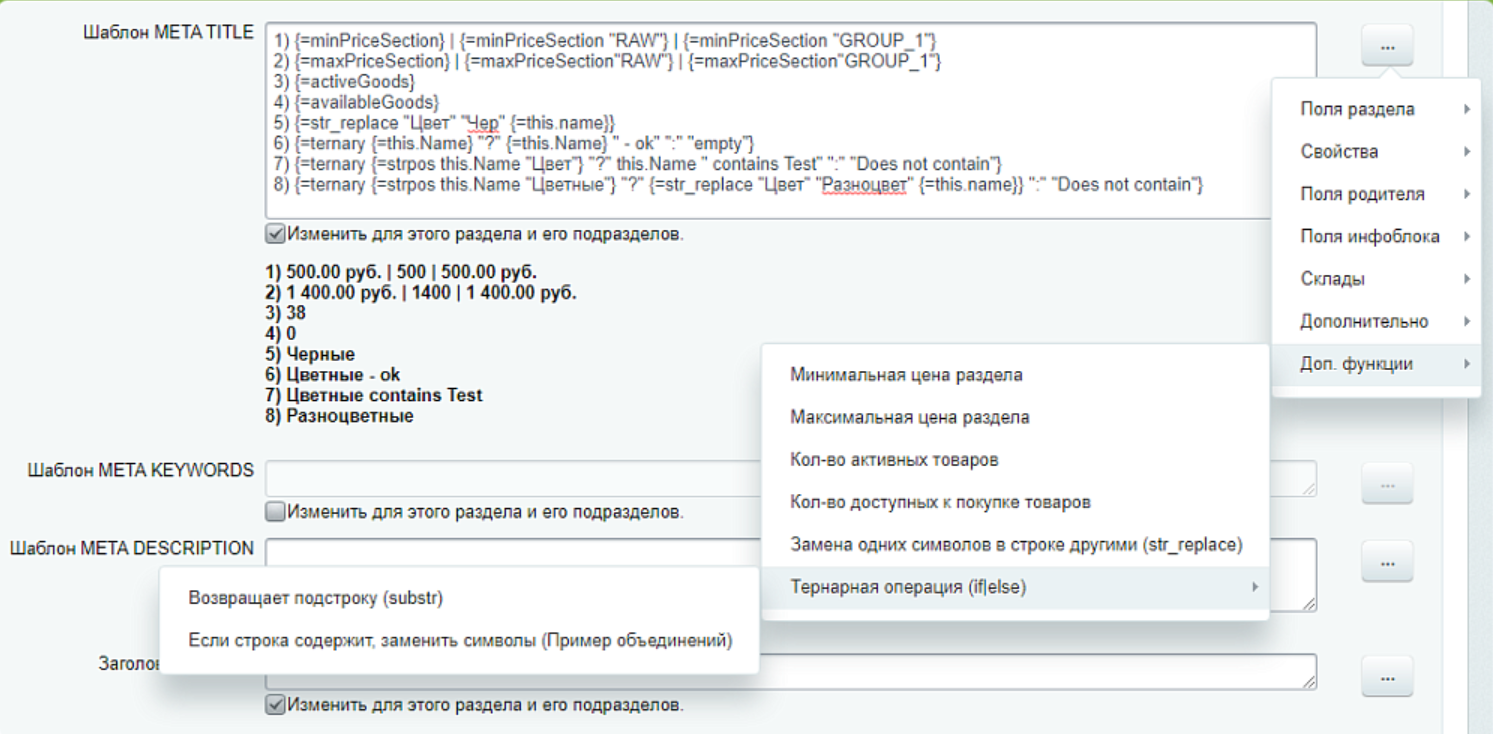Viewport: 1493px width, 734px height.
Task: Click the ellipsis button beside the Заголовок field
Action: 1387,677
